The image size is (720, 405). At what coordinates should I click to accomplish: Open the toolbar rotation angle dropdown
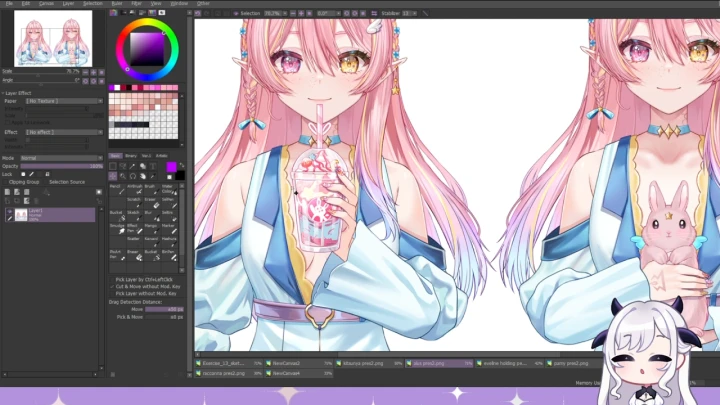(338, 13)
